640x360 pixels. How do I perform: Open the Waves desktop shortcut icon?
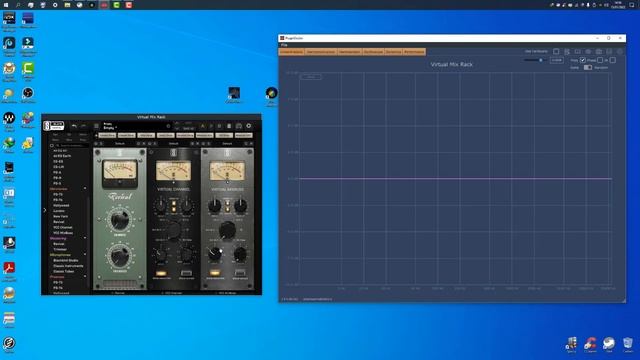9,121
